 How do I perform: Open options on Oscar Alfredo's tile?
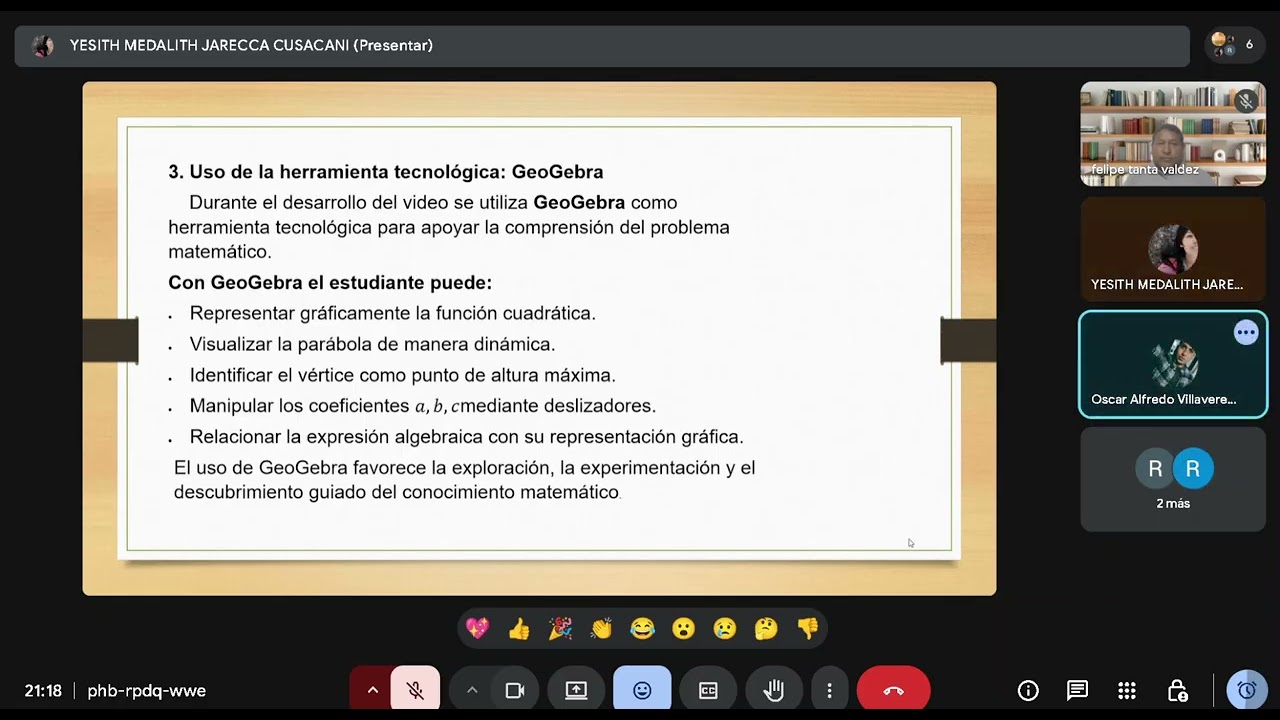1246,333
